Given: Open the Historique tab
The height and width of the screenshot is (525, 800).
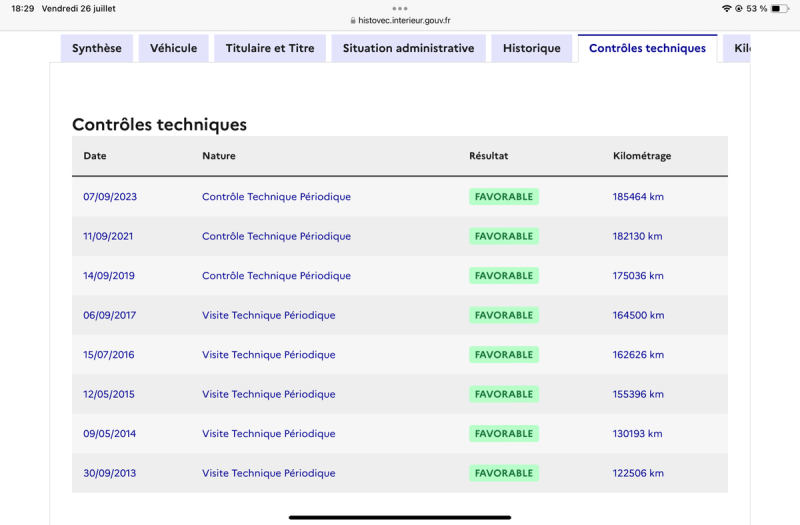Looking at the screenshot, I should coord(532,48).
